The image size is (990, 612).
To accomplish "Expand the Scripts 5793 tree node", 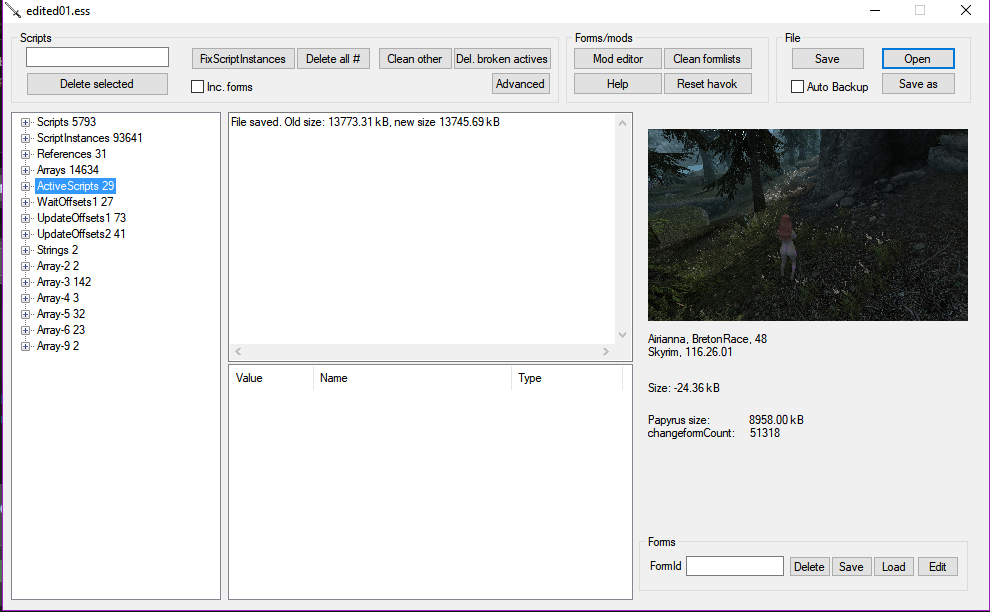I will 25,123.
